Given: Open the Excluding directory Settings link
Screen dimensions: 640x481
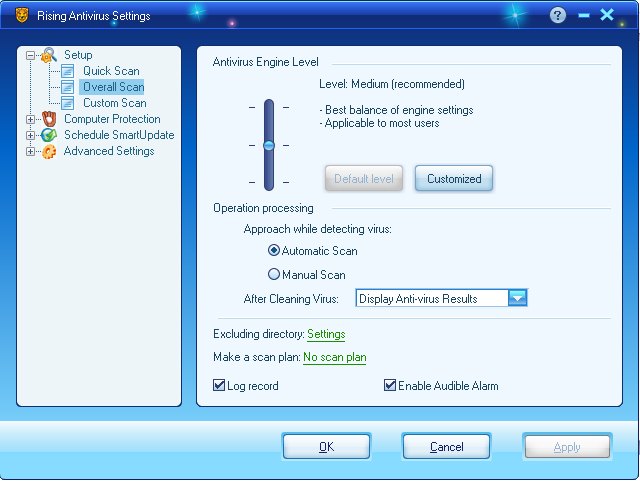Looking at the screenshot, I should point(326,334).
